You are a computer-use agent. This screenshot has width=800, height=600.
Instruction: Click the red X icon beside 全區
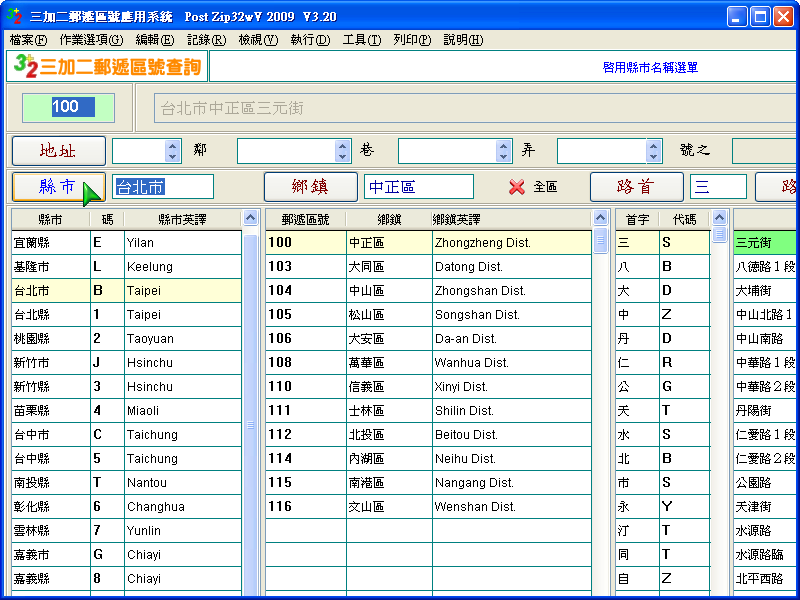(x=516, y=187)
